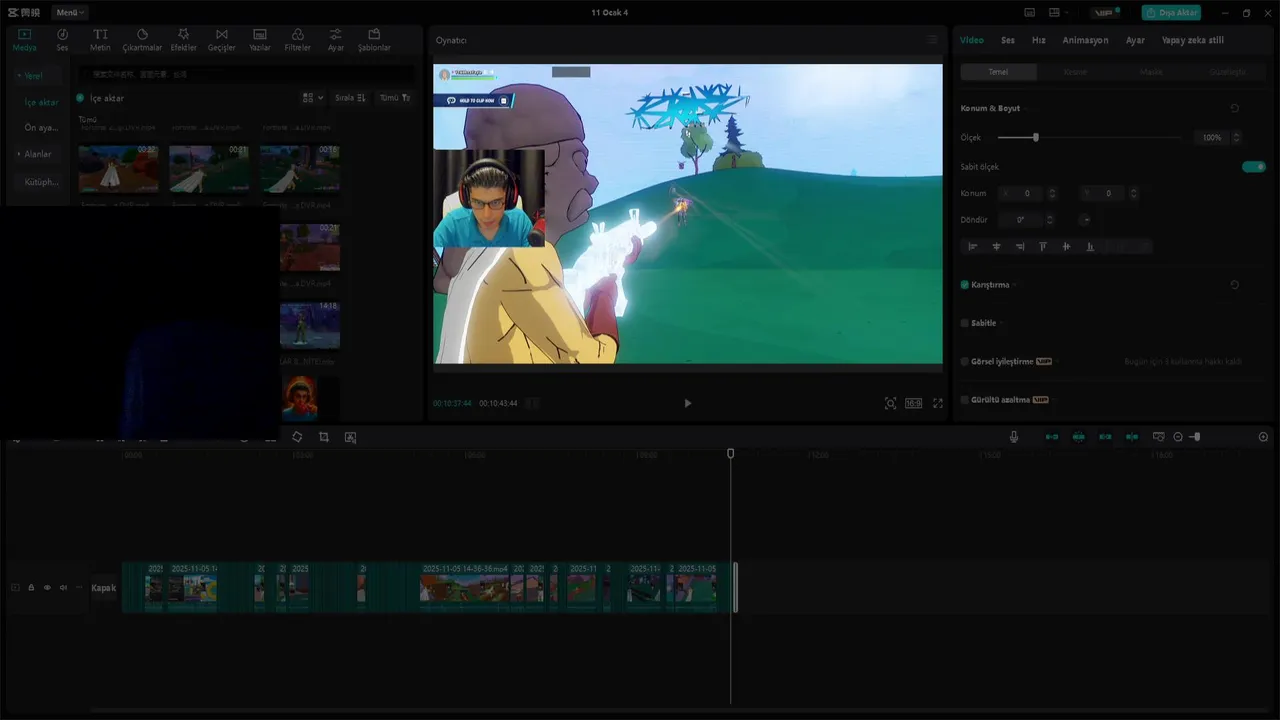Click the microphone record voiceover icon

[1014, 437]
